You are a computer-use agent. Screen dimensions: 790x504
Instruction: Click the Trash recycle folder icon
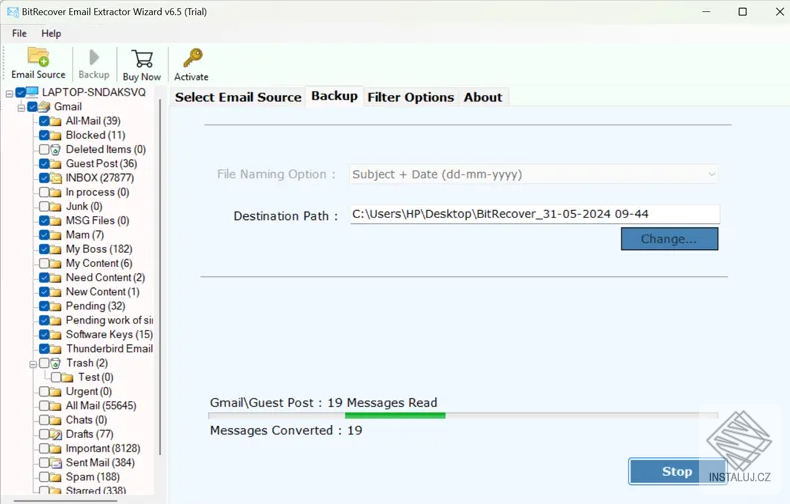pyautogui.click(x=55, y=363)
